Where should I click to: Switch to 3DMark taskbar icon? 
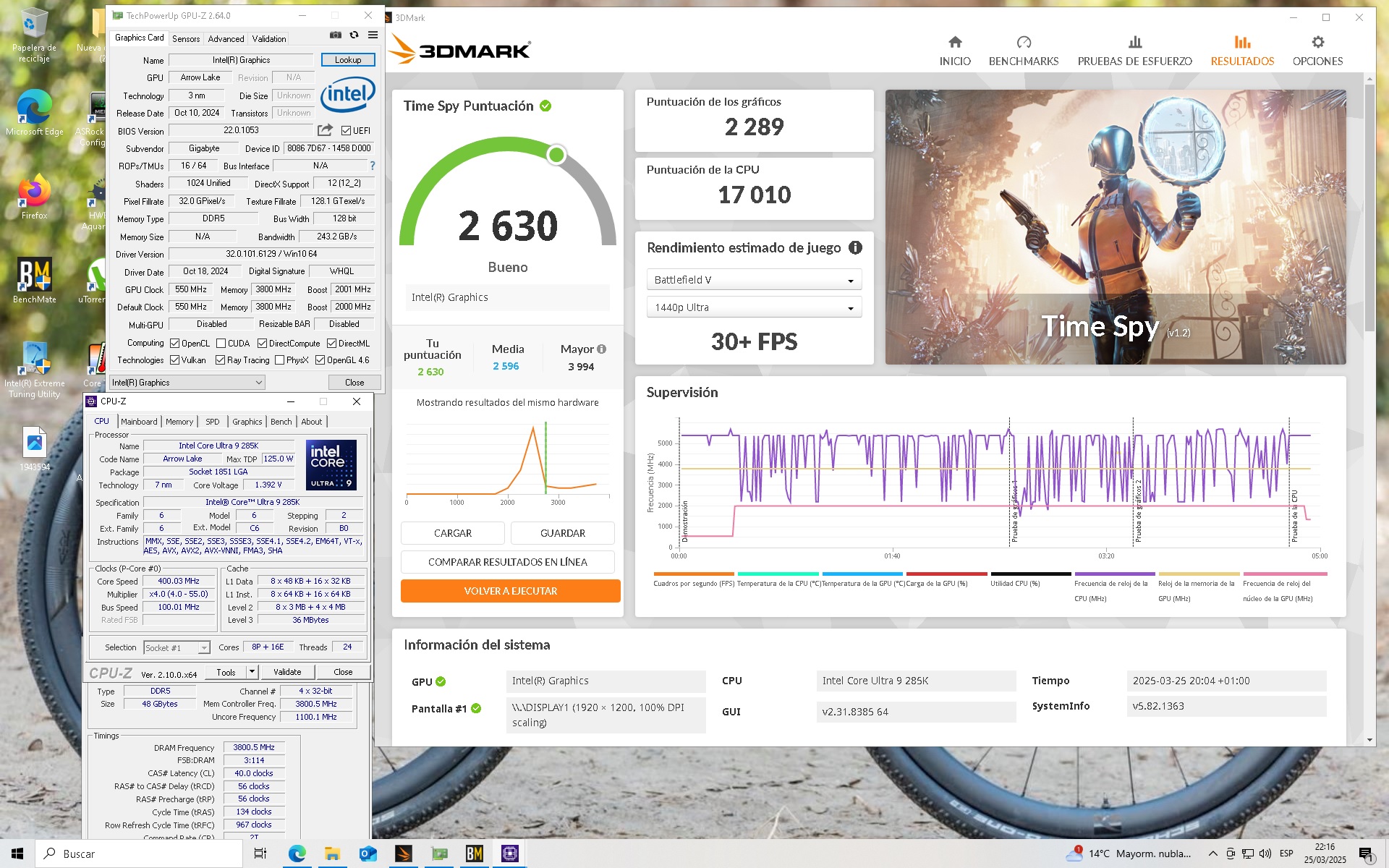(403, 854)
